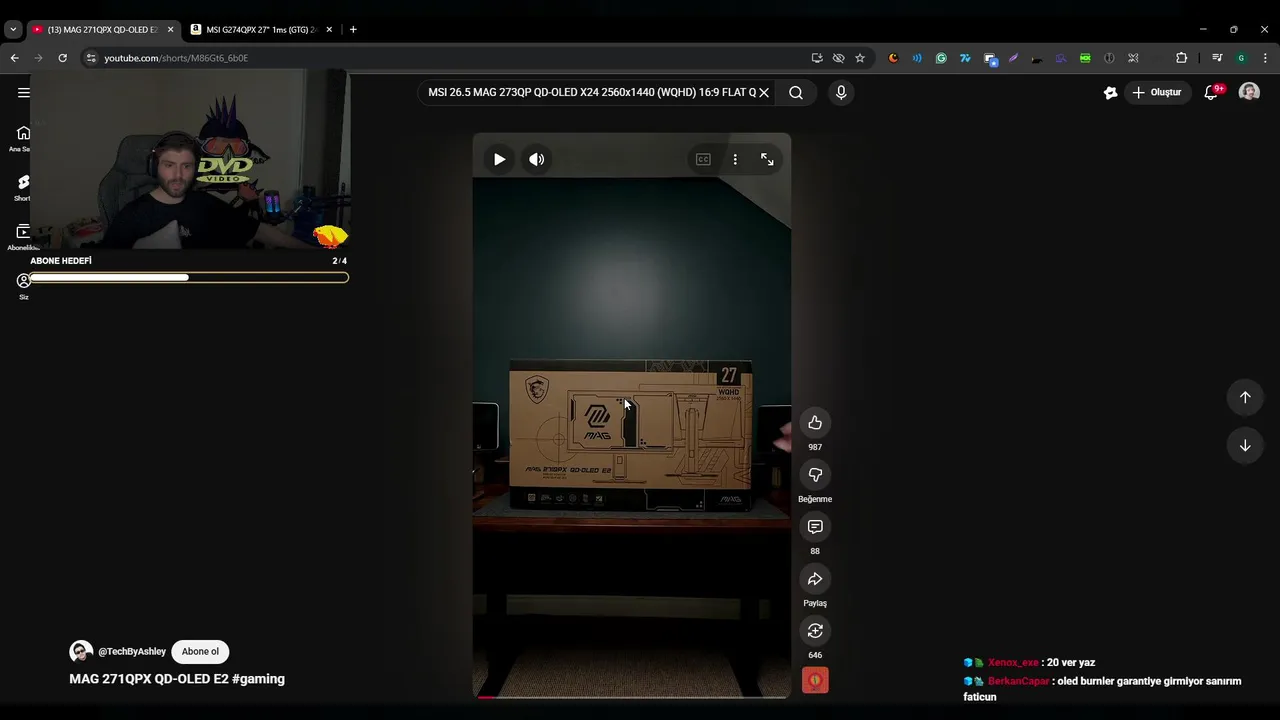Like the Short with 987 likes
Screen dimensions: 1280x720
pos(815,422)
